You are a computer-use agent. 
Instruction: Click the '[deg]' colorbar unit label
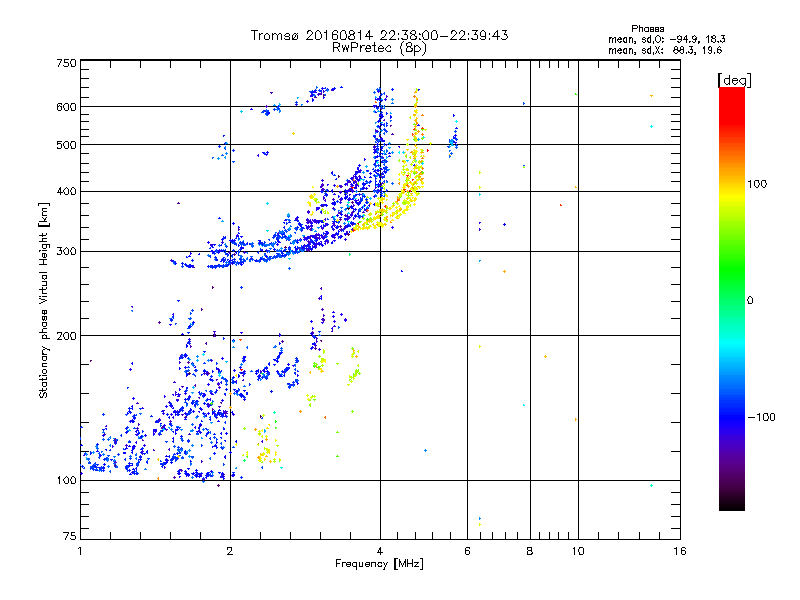(734, 80)
